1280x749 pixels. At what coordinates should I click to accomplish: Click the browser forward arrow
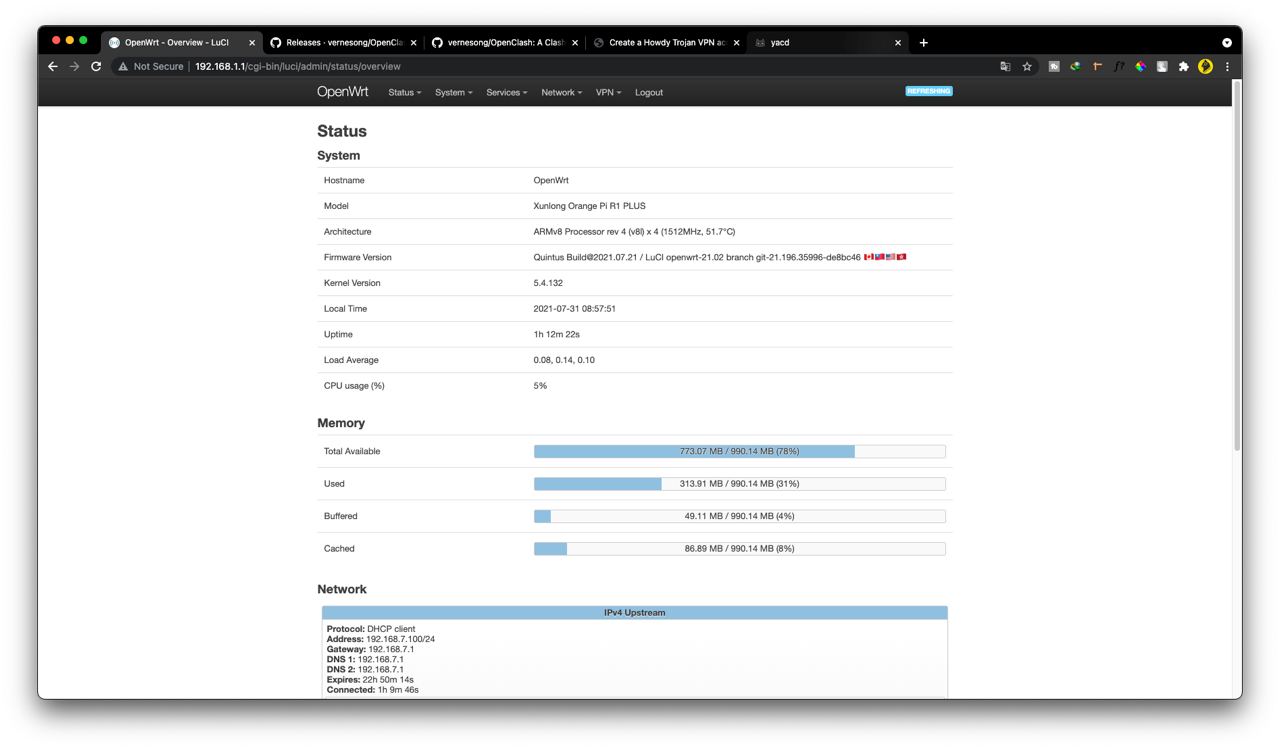tap(74, 66)
